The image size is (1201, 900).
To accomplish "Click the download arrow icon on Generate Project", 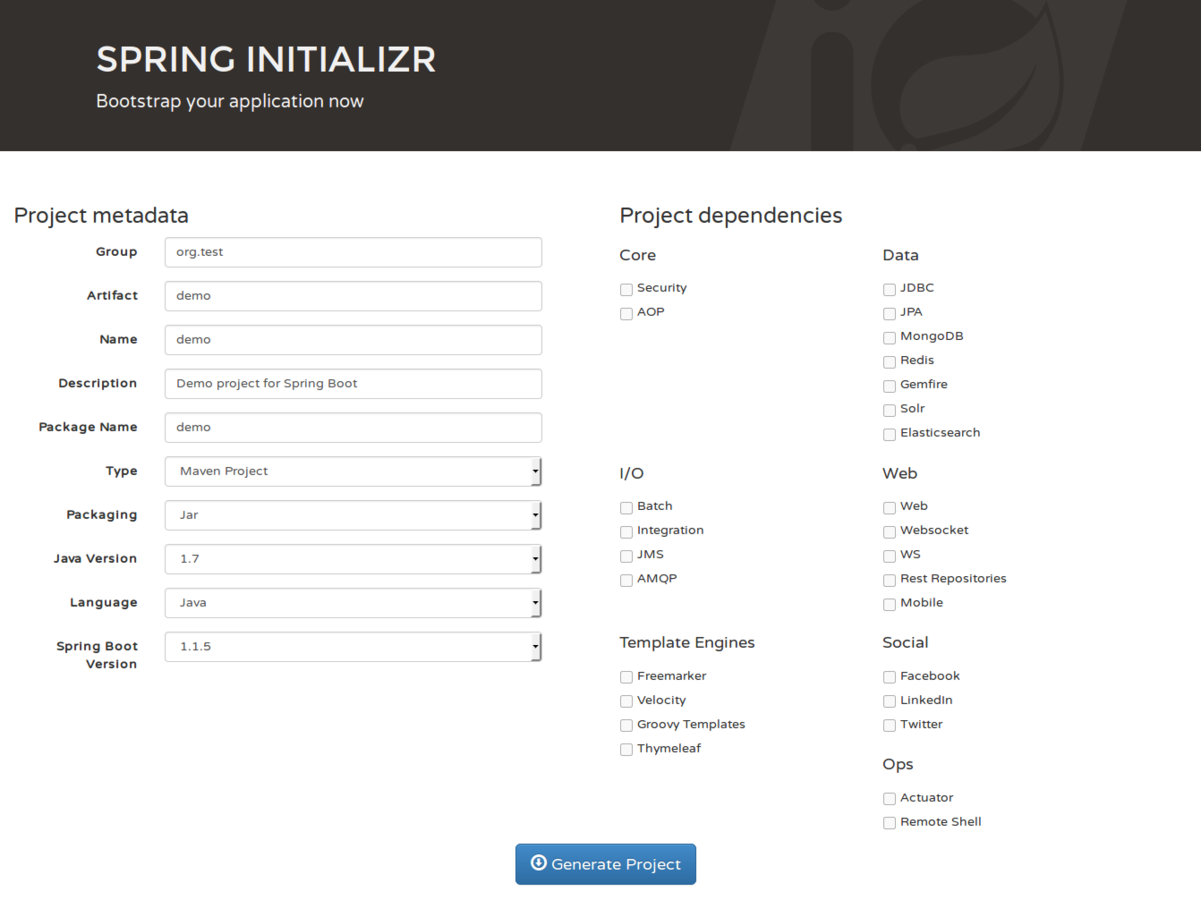I will [538, 863].
